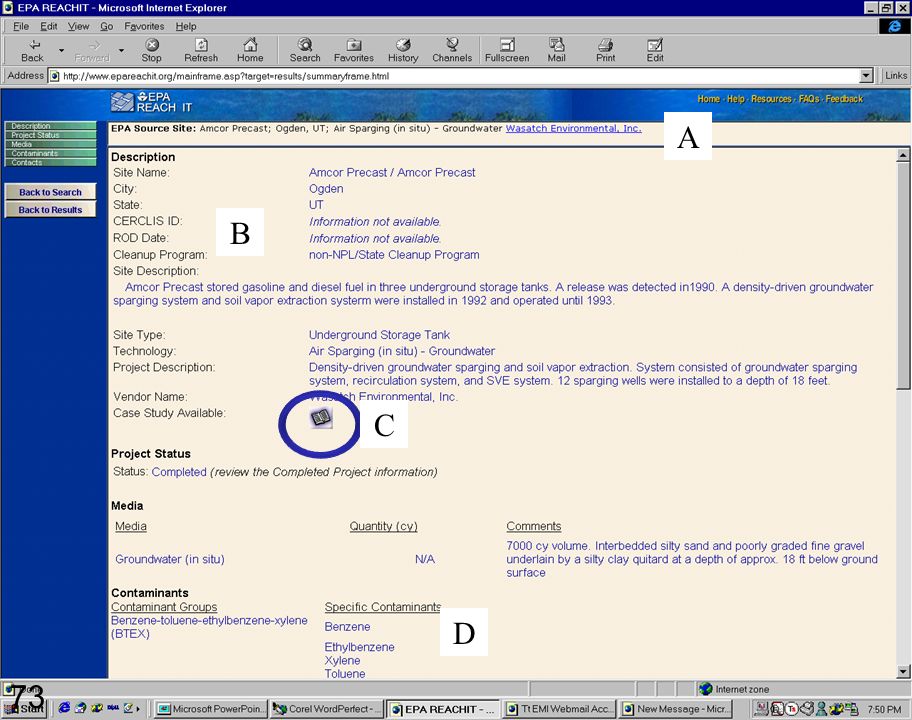Open the case study book icon
Viewport: 912px width, 720px height.
(x=321, y=418)
